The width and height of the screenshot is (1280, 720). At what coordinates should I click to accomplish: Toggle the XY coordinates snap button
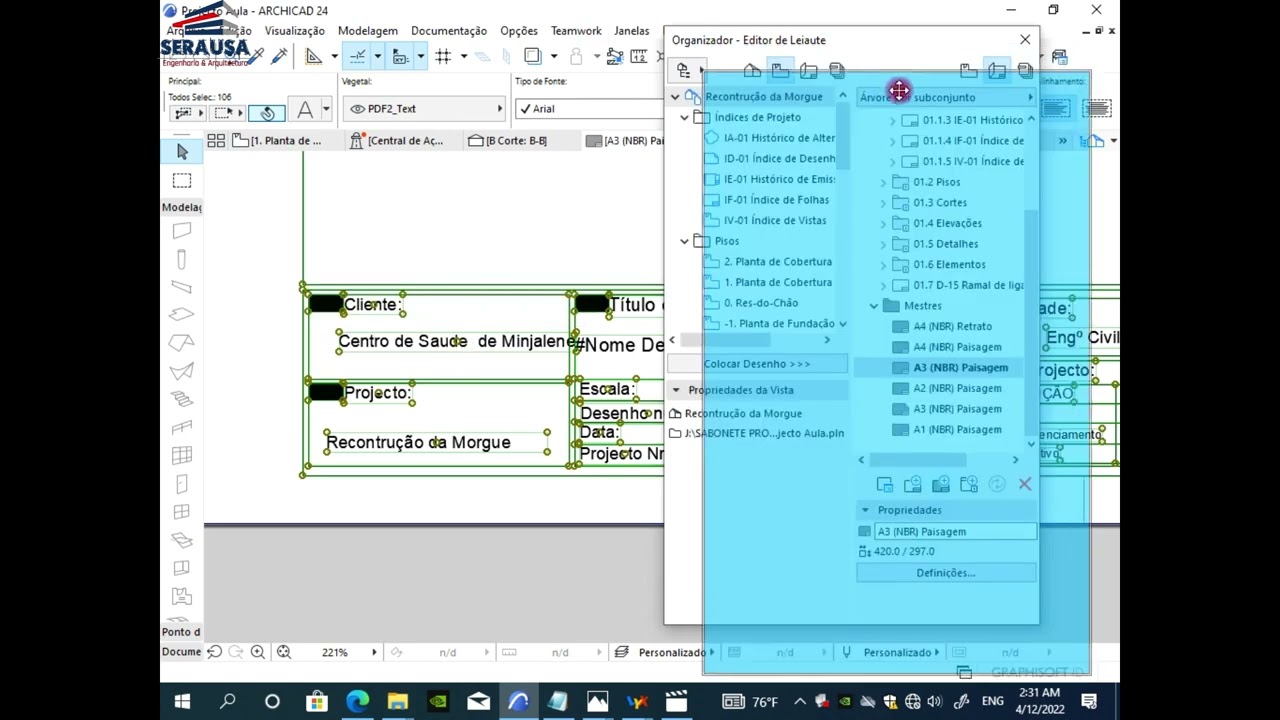click(401, 56)
